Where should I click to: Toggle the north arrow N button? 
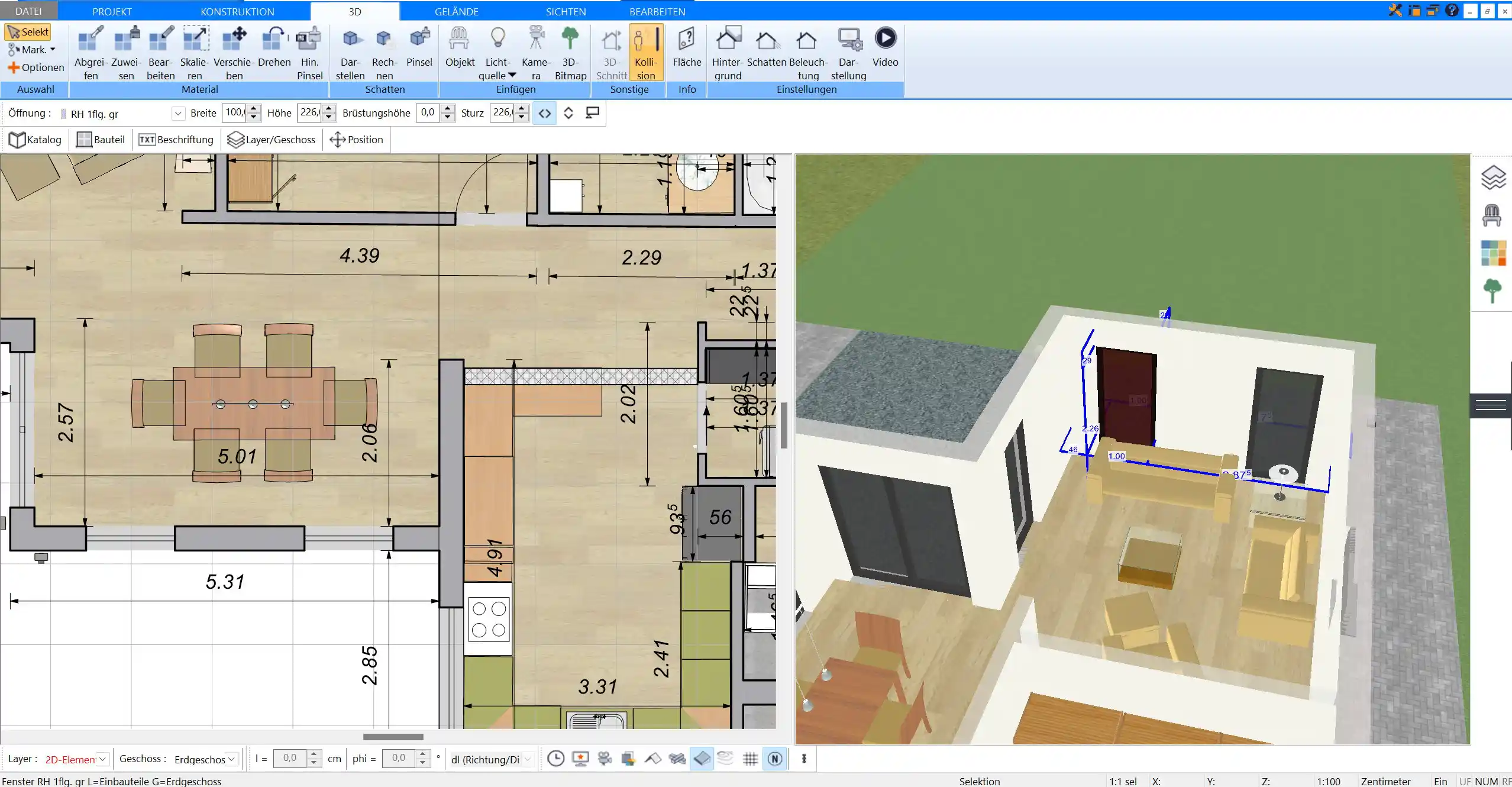pos(775,759)
